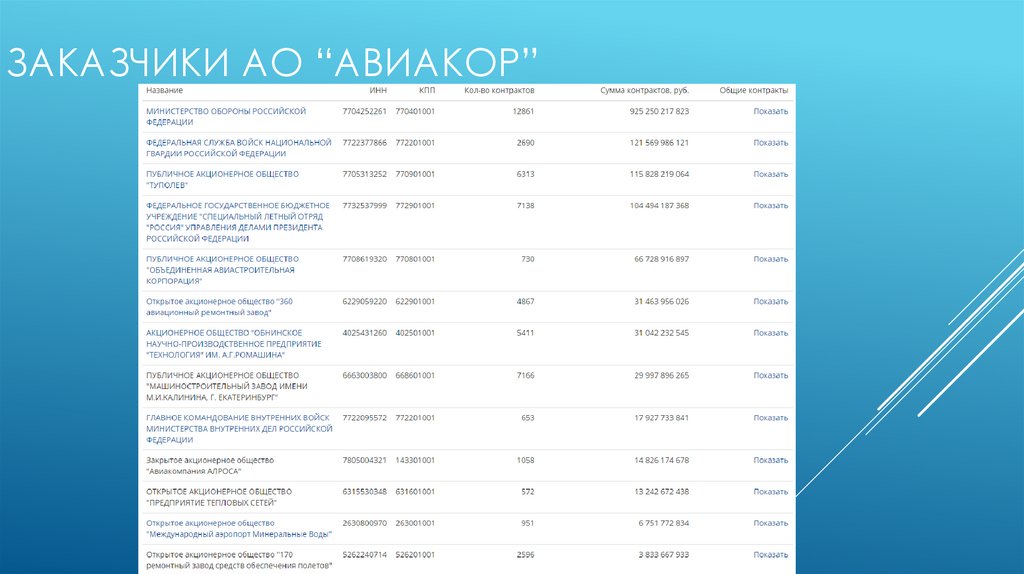
Task: Select contract sum 13 242 672 438
Action: point(662,491)
